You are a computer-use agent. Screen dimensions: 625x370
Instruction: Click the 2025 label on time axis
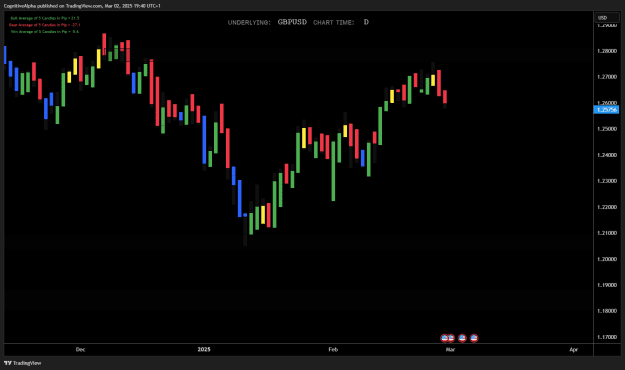coord(204,349)
